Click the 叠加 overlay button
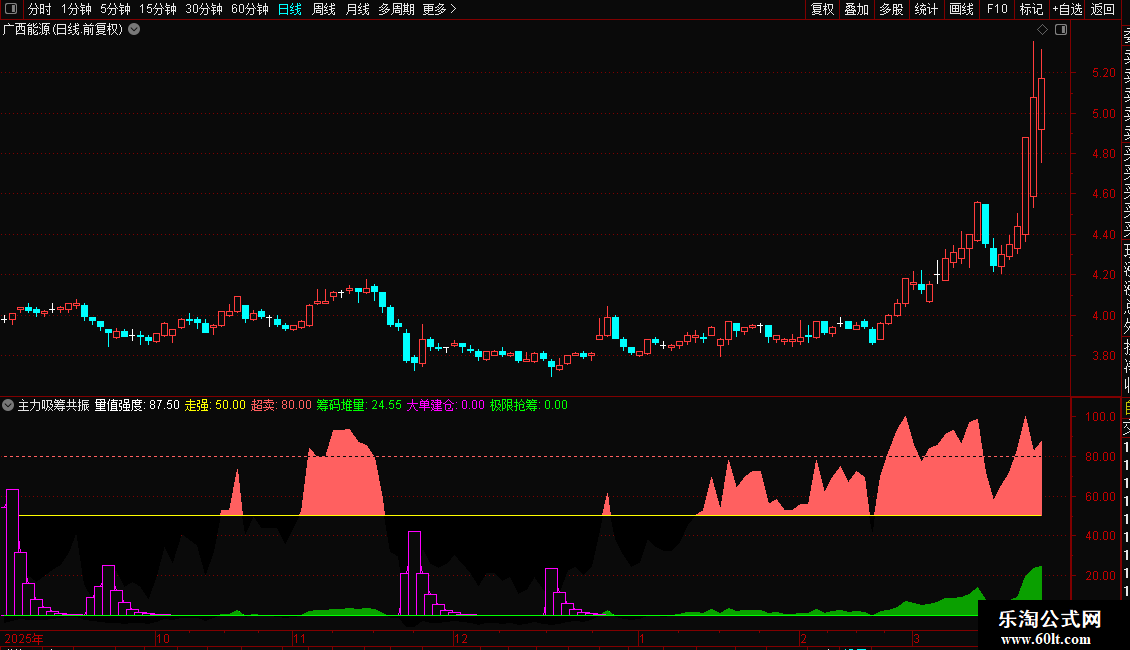The image size is (1130, 650). (856, 9)
